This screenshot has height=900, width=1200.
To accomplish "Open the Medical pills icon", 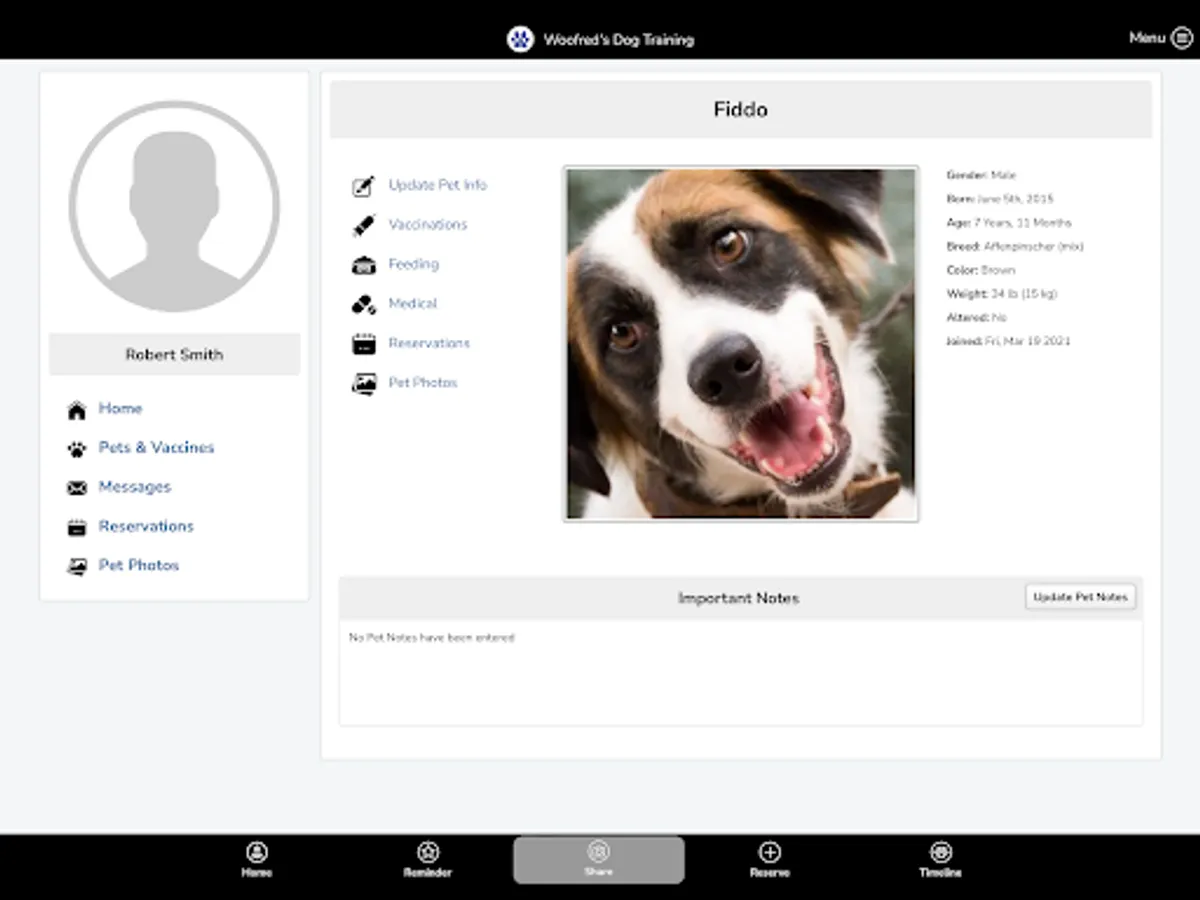I will click(362, 303).
